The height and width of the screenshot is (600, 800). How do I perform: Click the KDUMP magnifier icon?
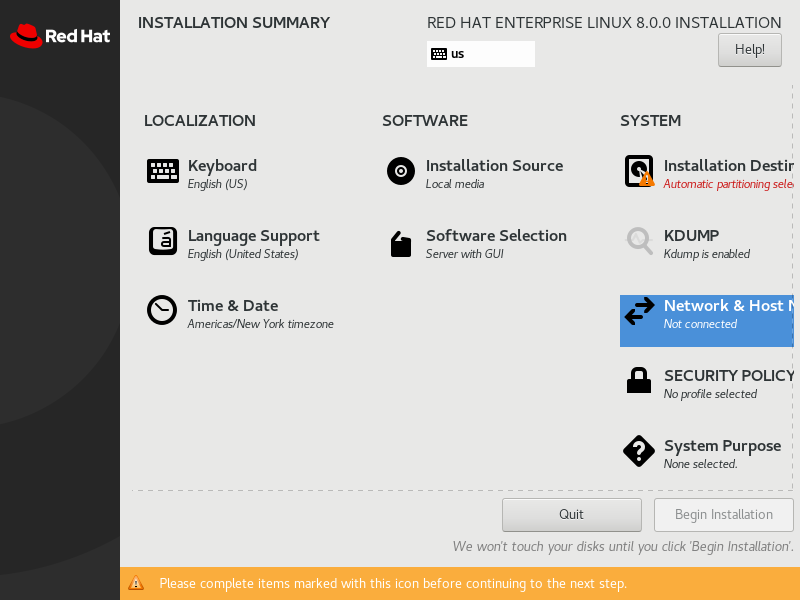639,241
